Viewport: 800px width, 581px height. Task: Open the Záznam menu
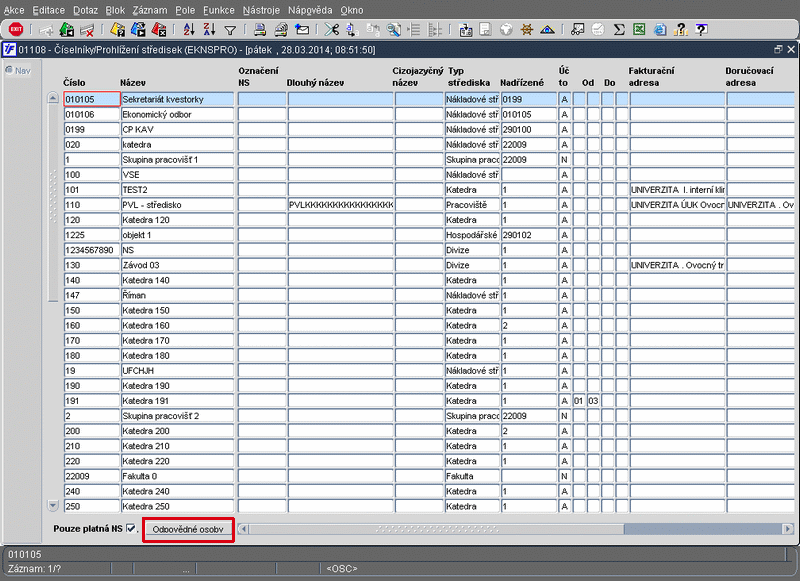click(149, 10)
